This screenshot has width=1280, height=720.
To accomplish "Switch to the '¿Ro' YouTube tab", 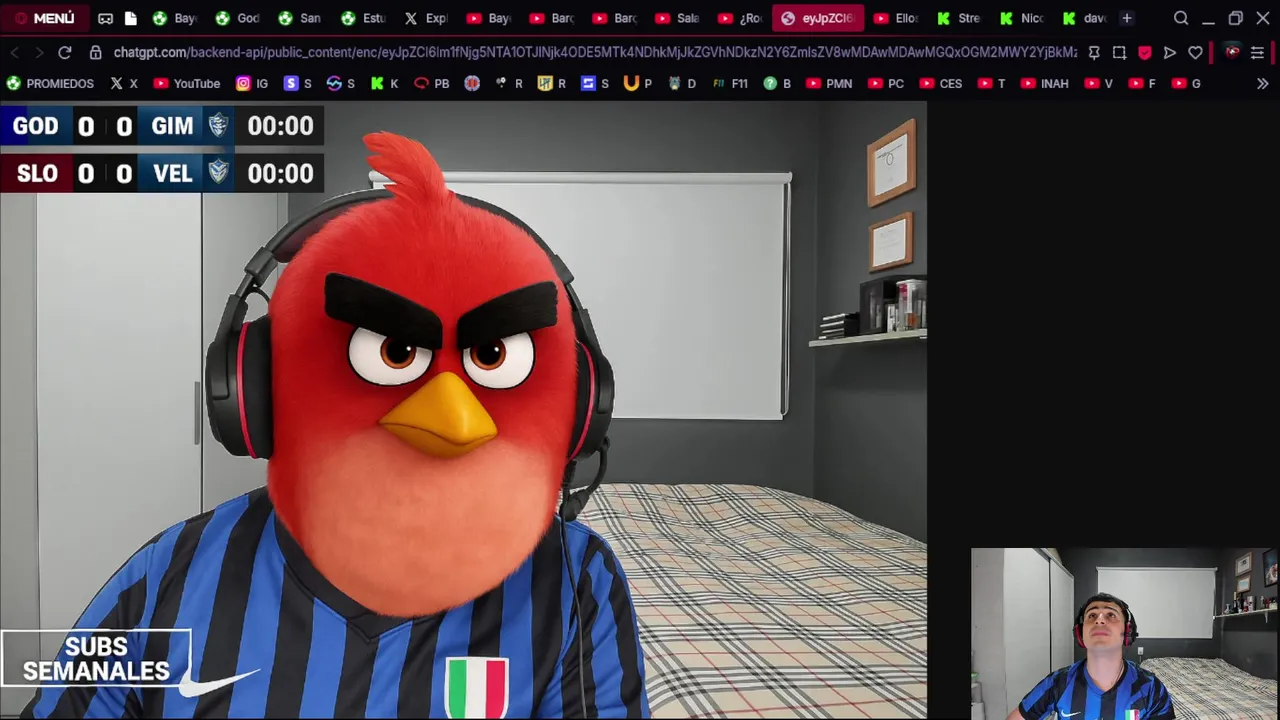I will (x=740, y=18).
